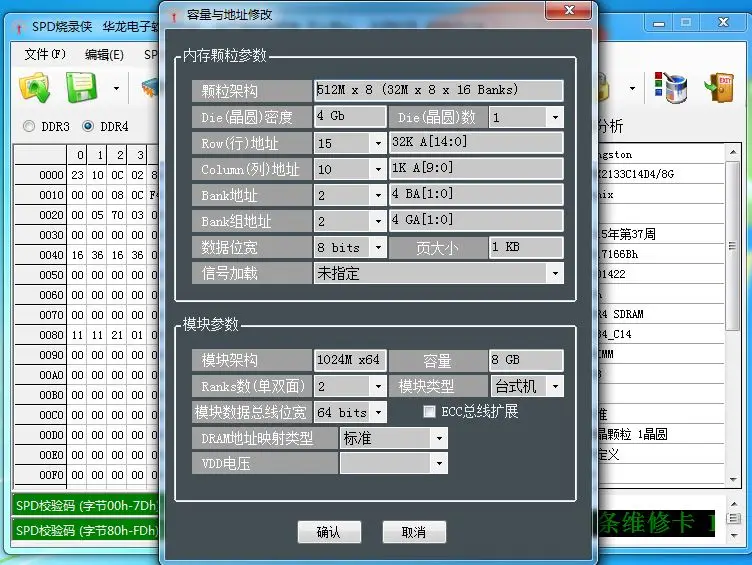Select hex cell 70 in row 0020
This screenshot has width=752, height=565.
(x=117, y=215)
